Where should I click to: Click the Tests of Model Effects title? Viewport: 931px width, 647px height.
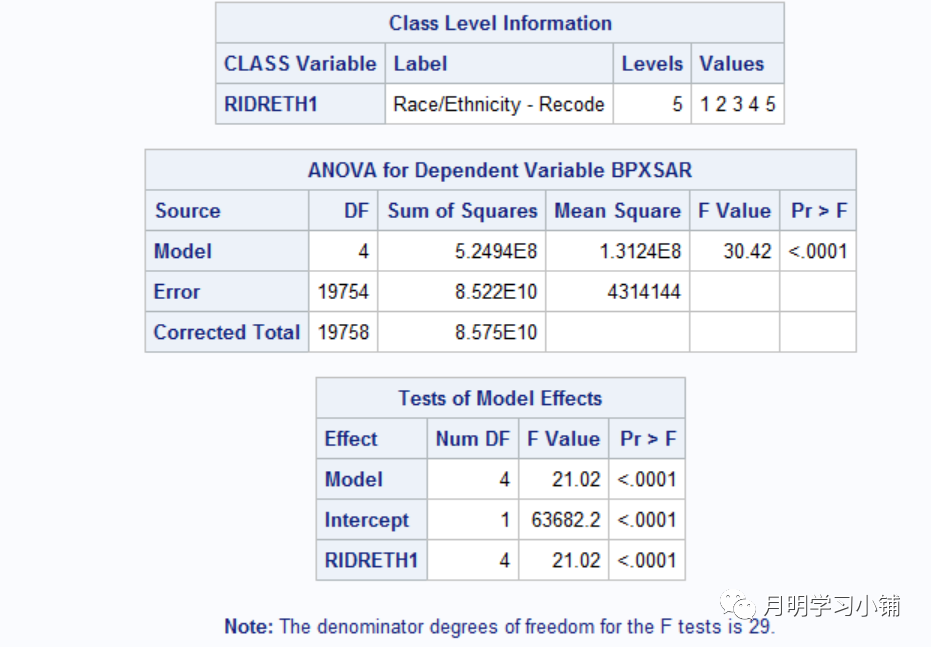coord(500,398)
